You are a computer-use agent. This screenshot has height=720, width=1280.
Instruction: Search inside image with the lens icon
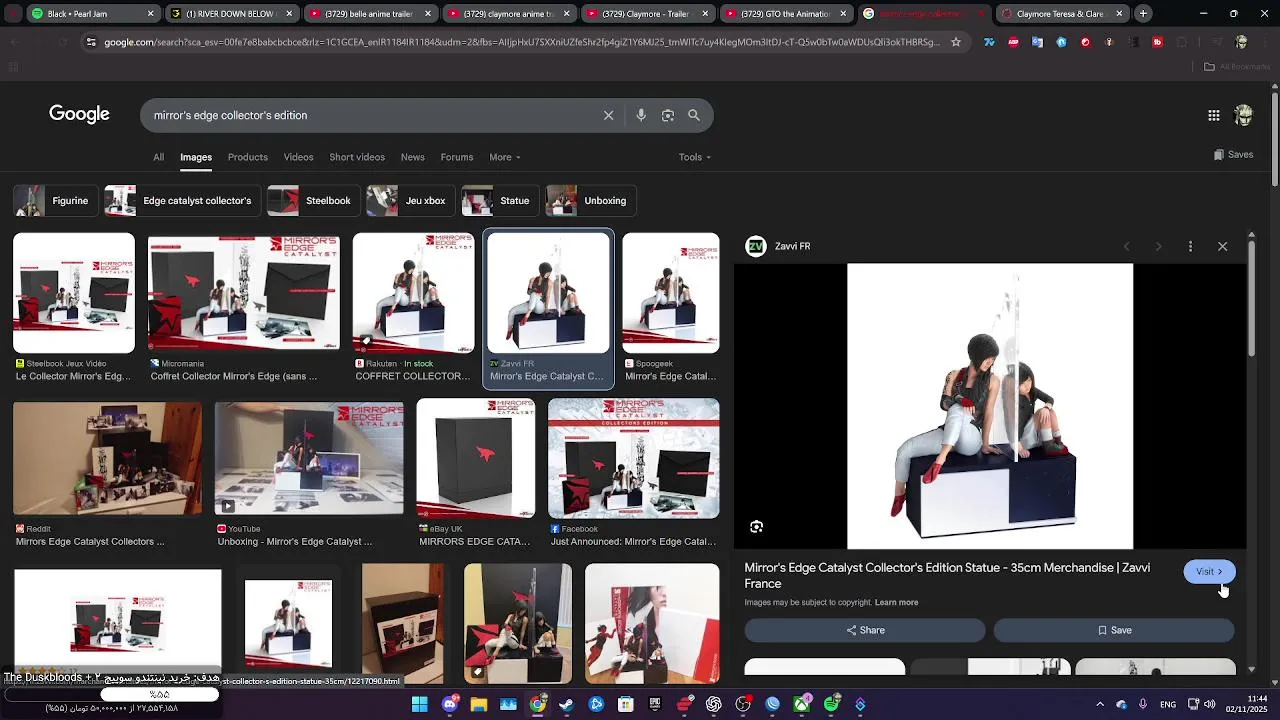pos(757,527)
